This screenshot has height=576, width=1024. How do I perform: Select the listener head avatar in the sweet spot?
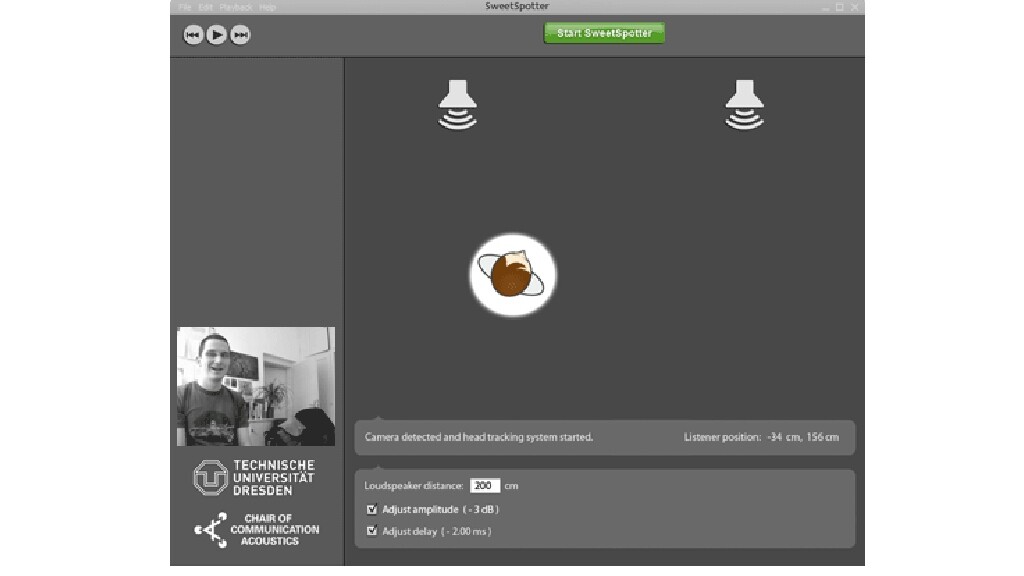pos(512,273)
